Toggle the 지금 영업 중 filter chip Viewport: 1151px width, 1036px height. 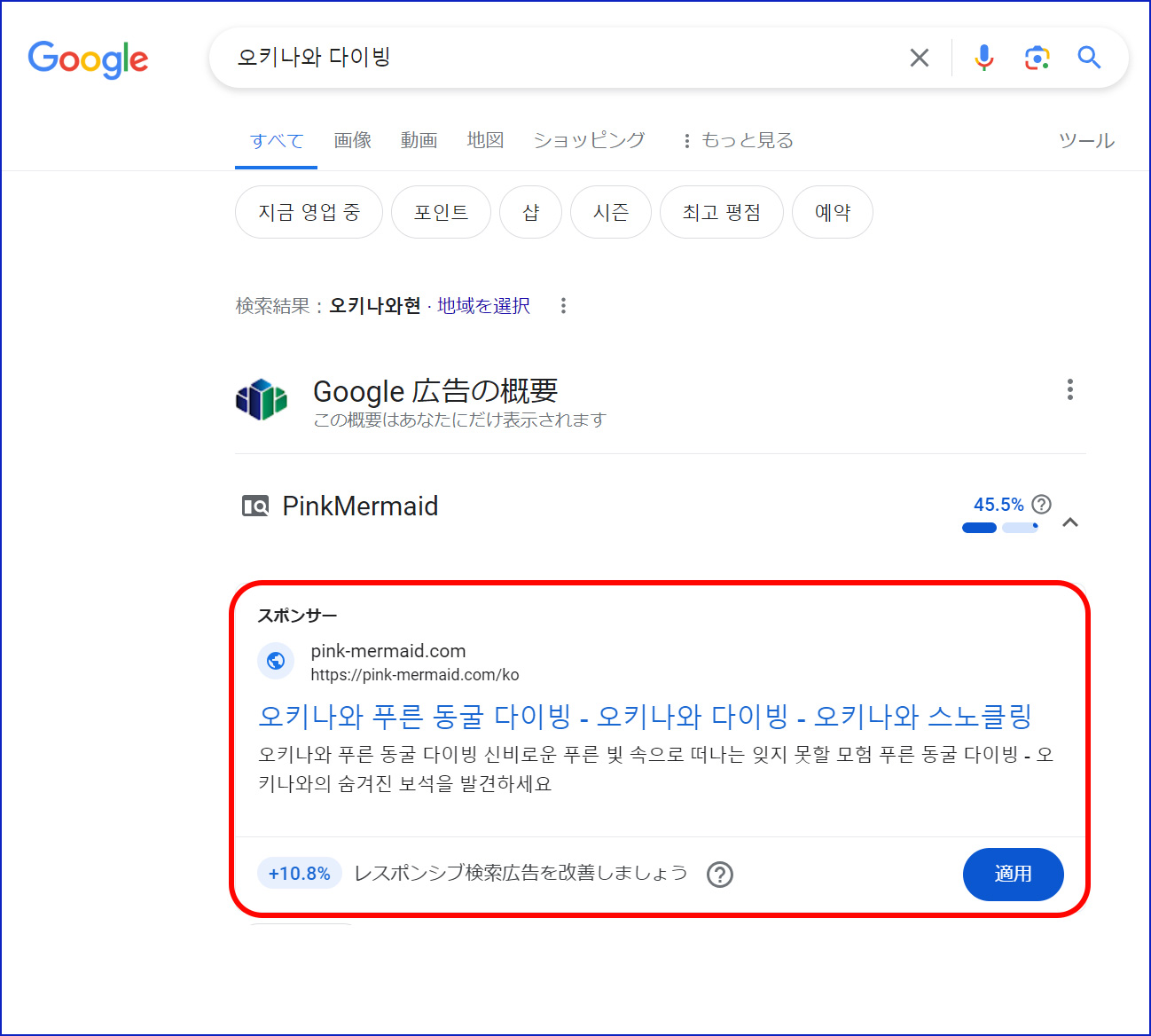309,213
